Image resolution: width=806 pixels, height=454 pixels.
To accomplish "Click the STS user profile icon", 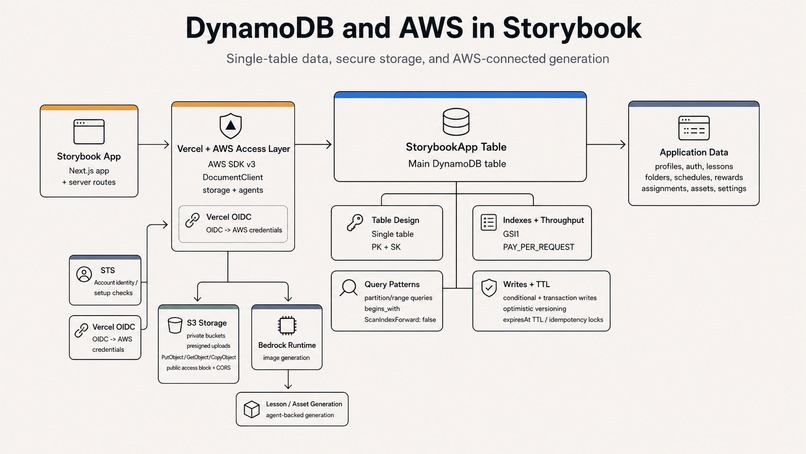I will coord(84,274).
